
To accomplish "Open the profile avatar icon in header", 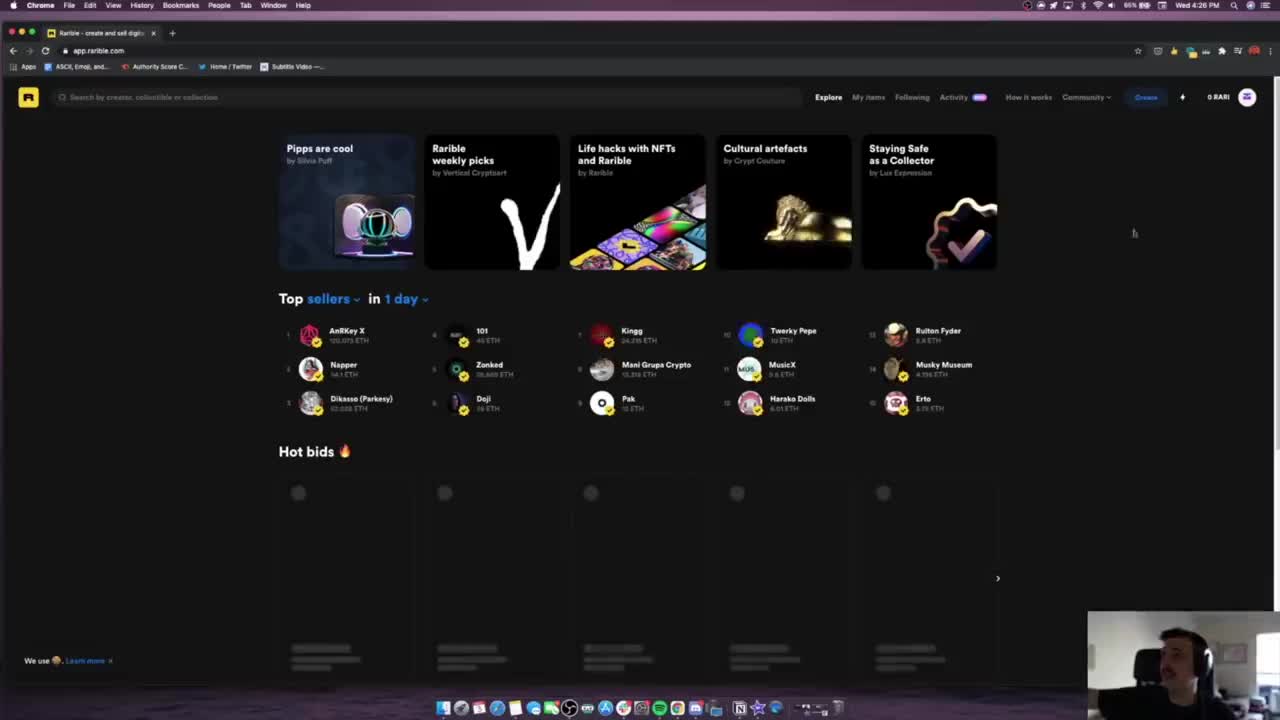I will (1247, 97).
